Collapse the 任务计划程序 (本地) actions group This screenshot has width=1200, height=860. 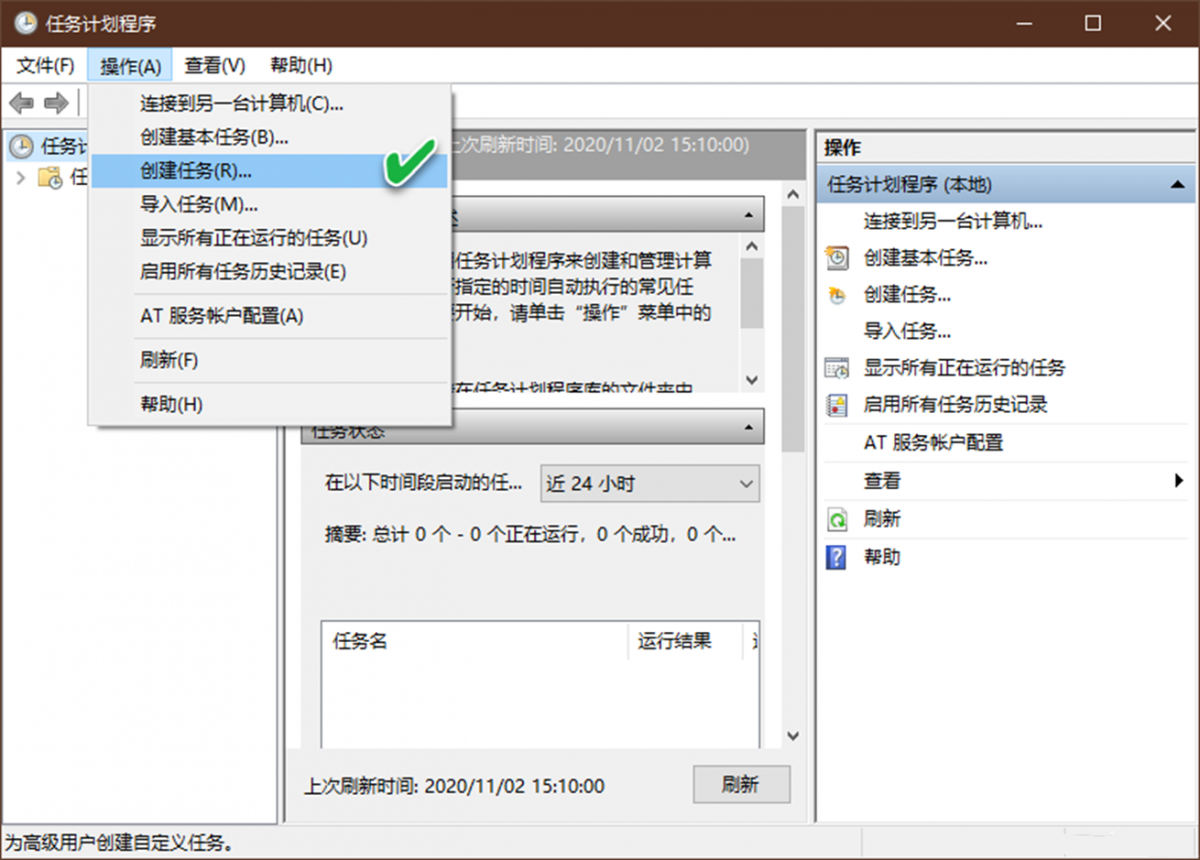coord(1176,185)
